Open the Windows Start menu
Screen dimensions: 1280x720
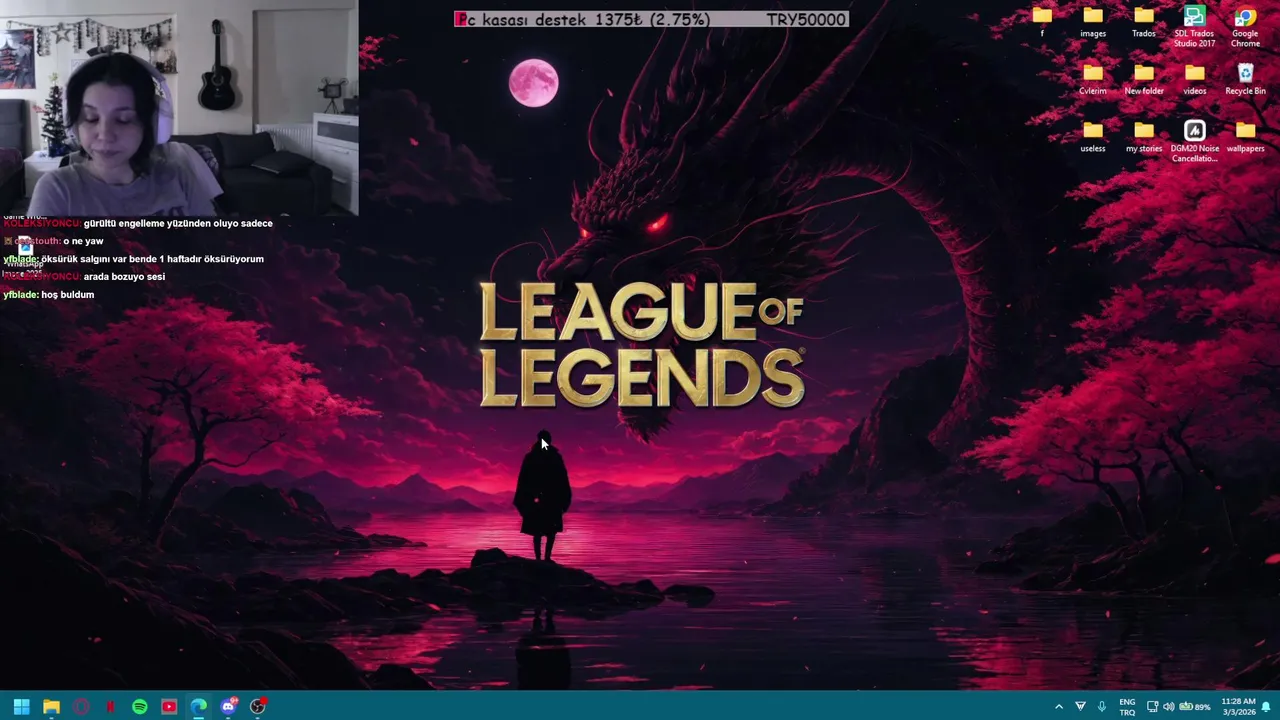tap(21, 707)
